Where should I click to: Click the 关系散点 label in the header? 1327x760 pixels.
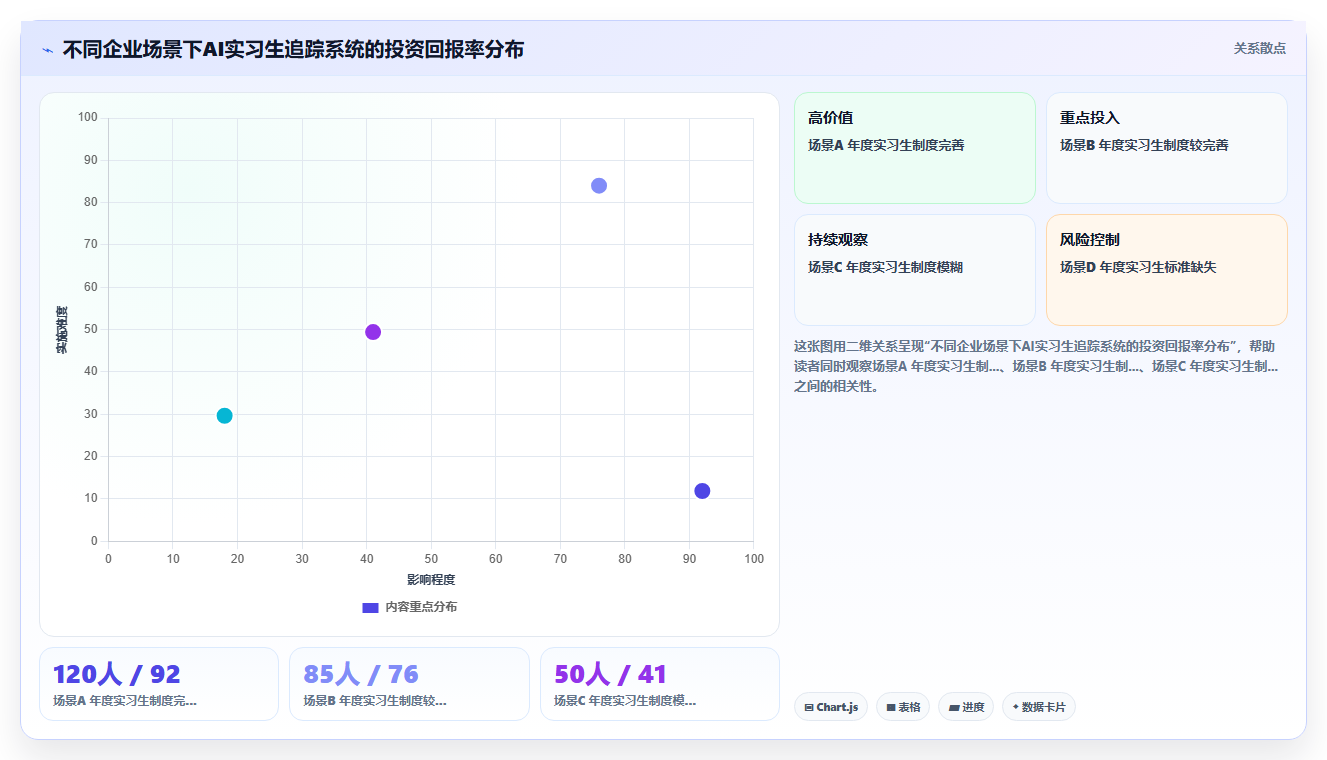(1259, 48)
